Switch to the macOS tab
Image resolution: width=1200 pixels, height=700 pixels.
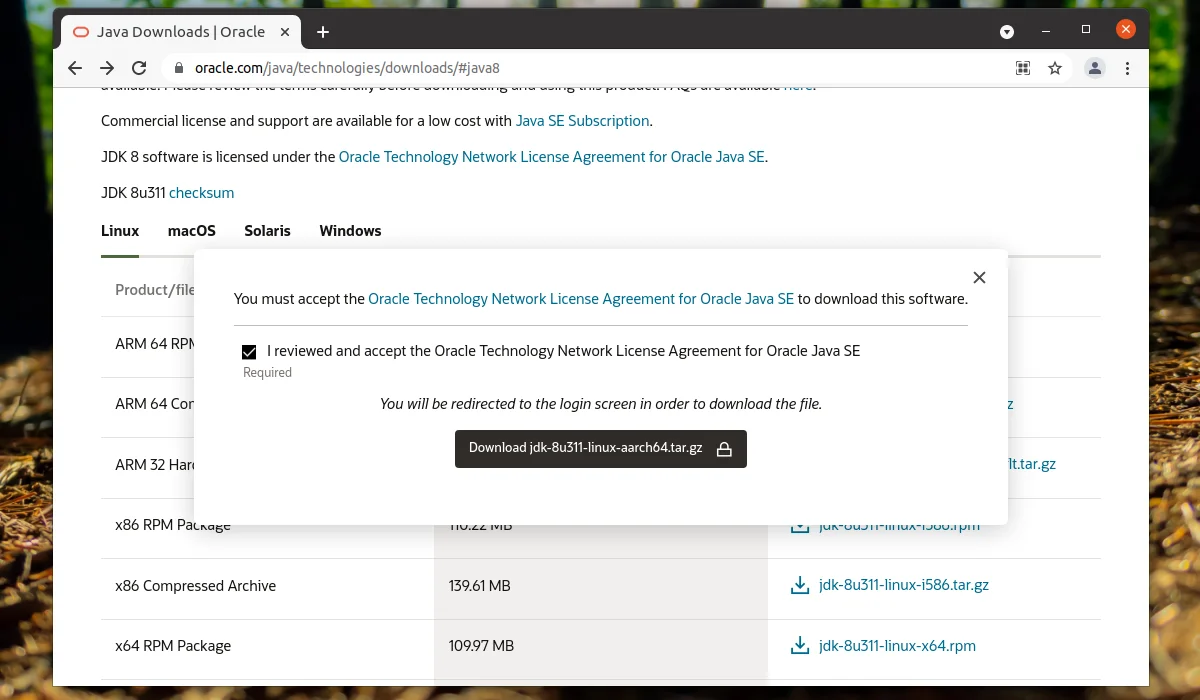pyautogui.click(x=192, y=231)
